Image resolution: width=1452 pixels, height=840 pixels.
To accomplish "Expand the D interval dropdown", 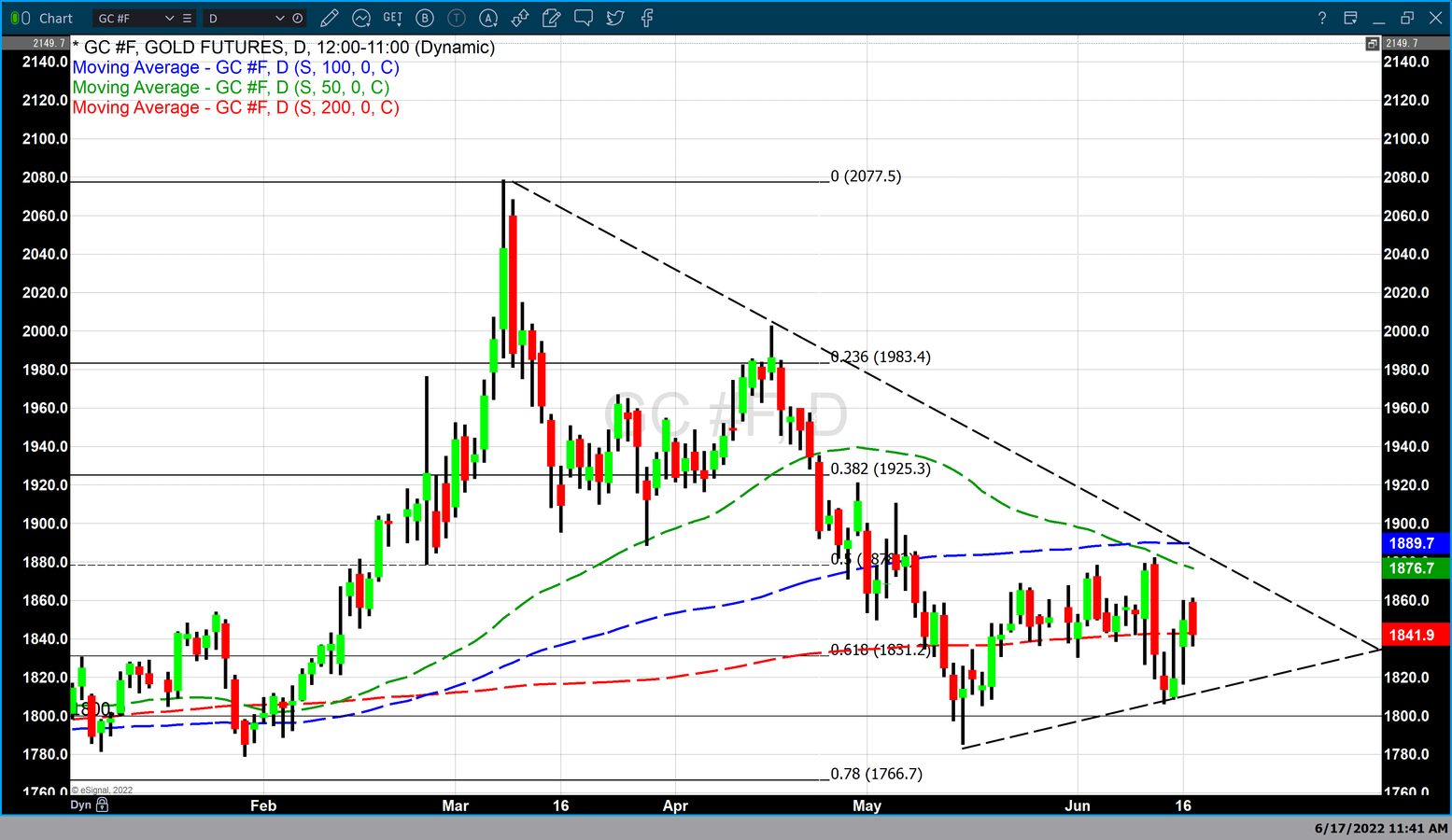I will [279, 18].
